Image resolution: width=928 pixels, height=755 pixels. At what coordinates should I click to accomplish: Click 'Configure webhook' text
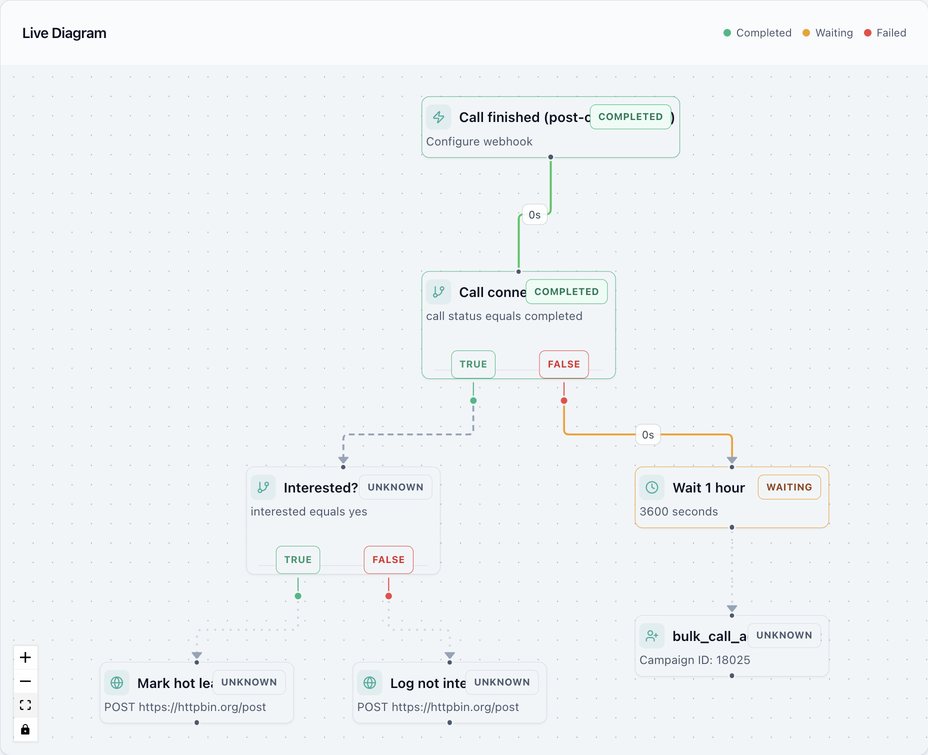point(479,141)
